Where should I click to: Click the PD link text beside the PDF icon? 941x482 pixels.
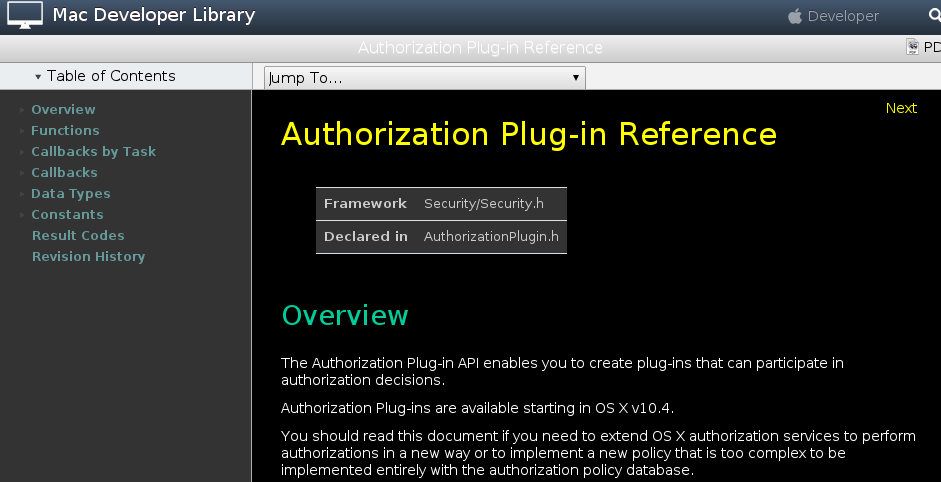pyautogui.click(x=932, y=47)
